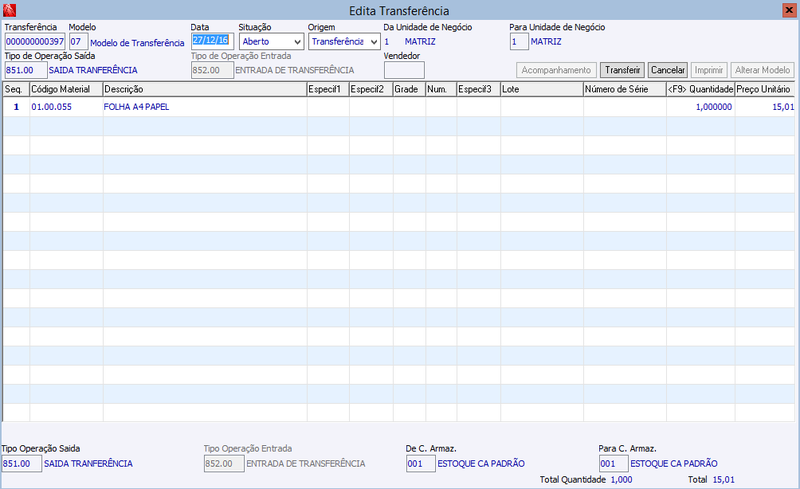800x489 pixels.
Task: Click the <F9> Quantidade column header
Action: 701,89
